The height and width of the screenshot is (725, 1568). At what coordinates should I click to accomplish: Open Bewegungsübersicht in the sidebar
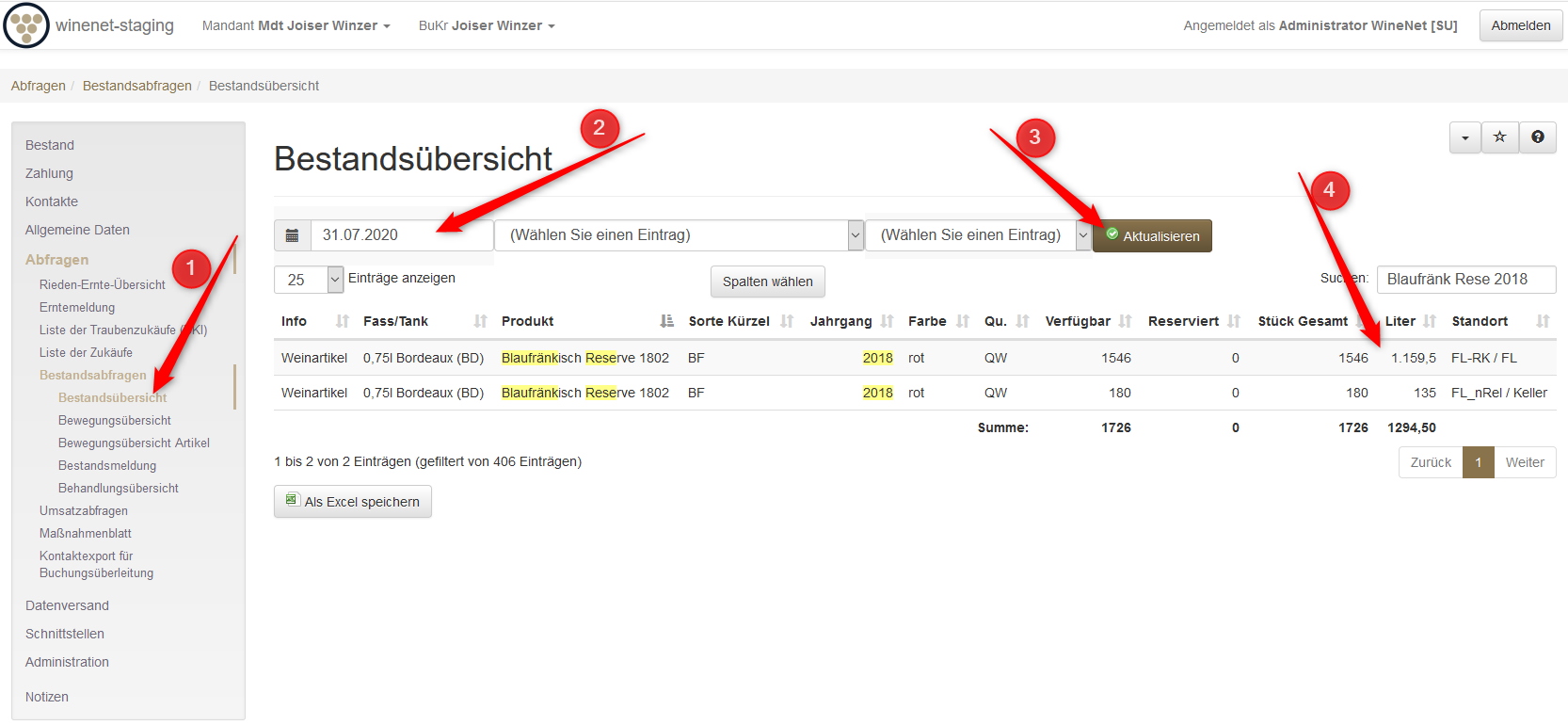point(115,421)
